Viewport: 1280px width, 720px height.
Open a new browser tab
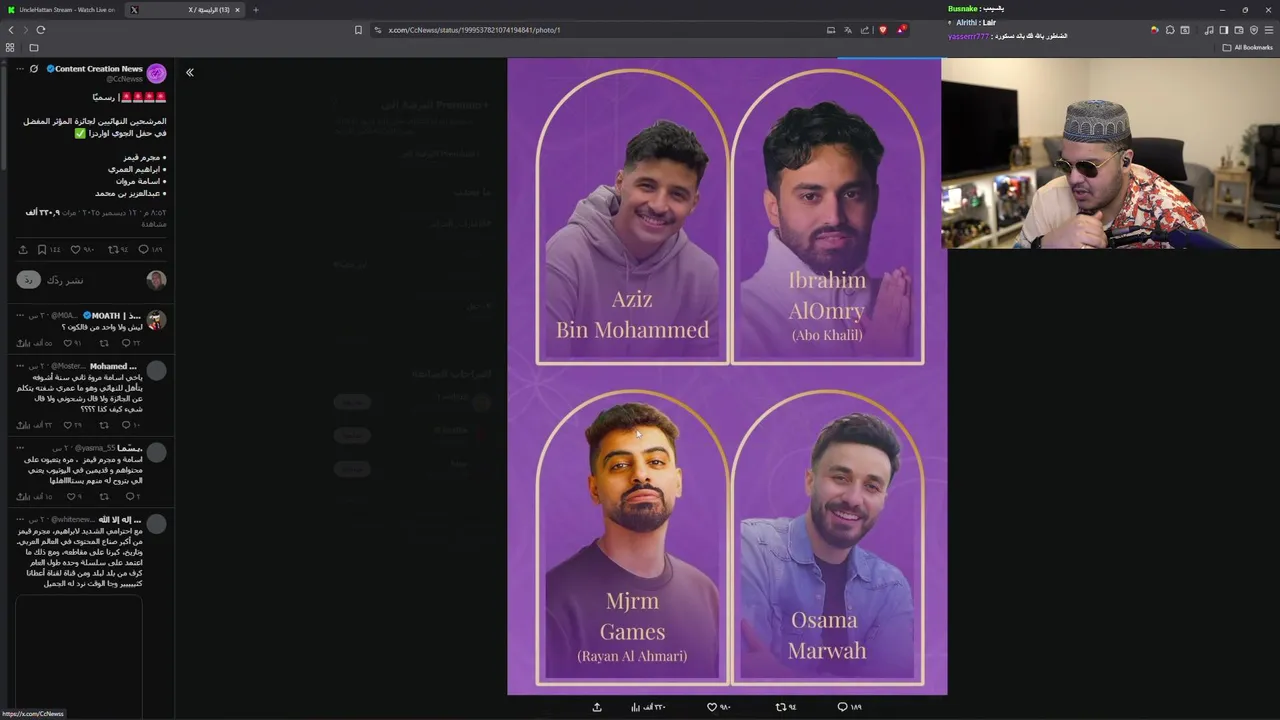click(x=255, y=10)
